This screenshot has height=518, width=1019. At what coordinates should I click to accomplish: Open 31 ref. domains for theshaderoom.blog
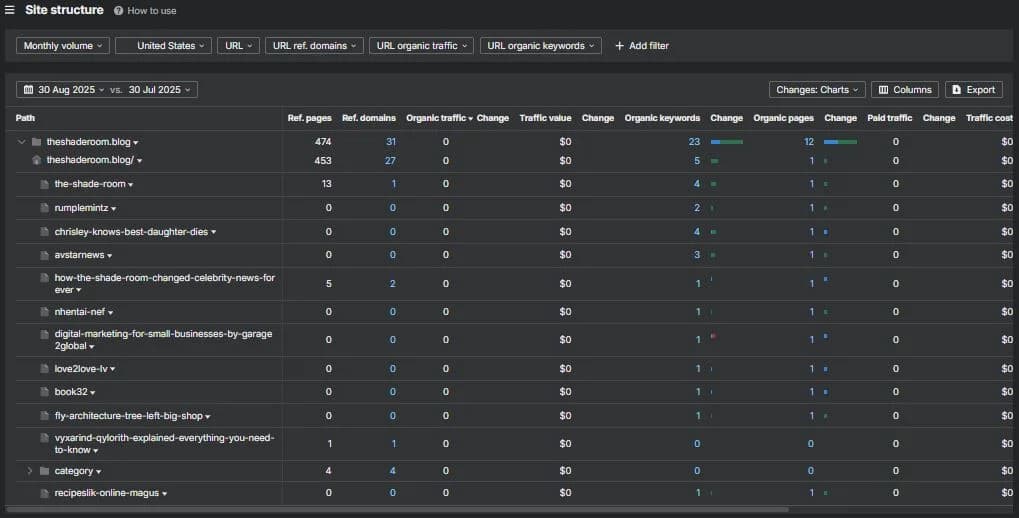[x=391, y=142]
